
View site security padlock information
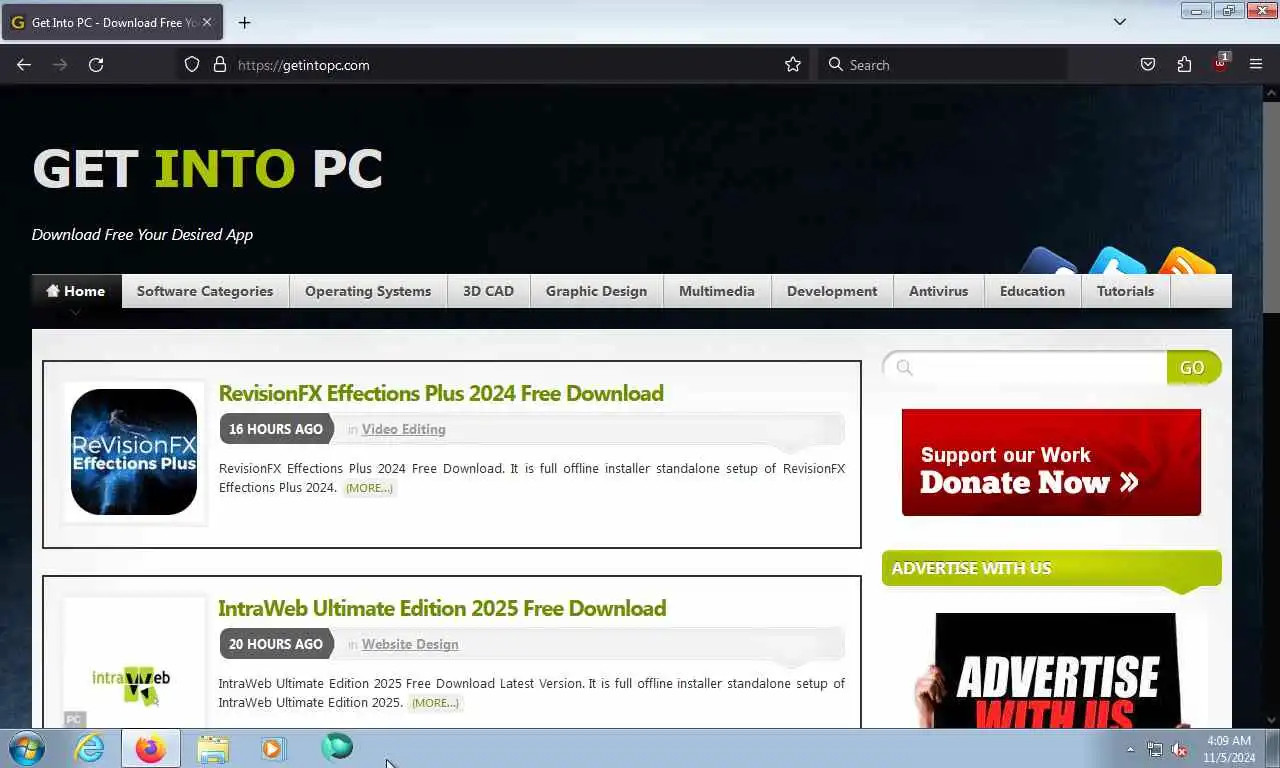(220, 64)
